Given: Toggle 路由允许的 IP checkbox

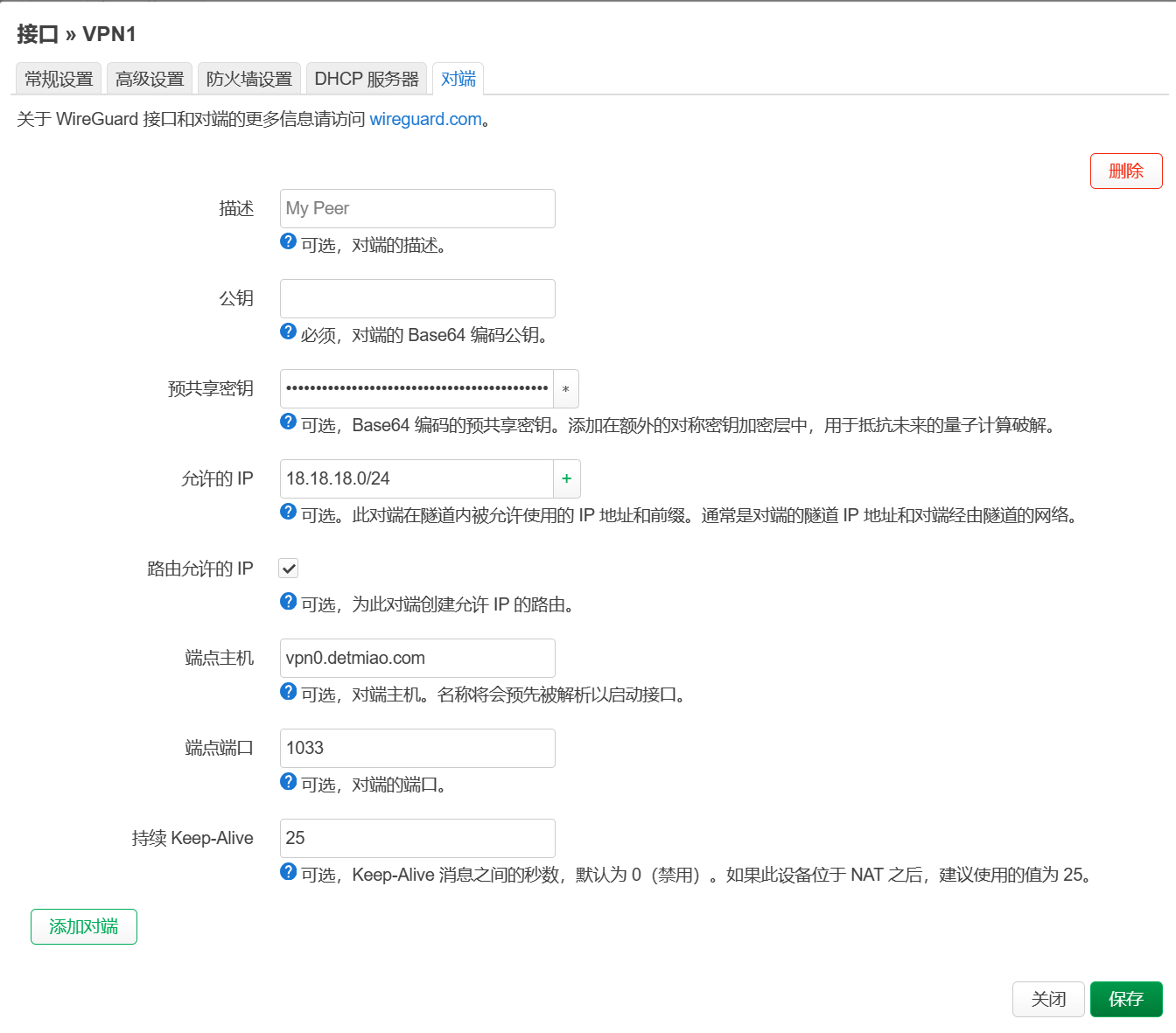Looking at the screenshot, I should click(289, 569).
